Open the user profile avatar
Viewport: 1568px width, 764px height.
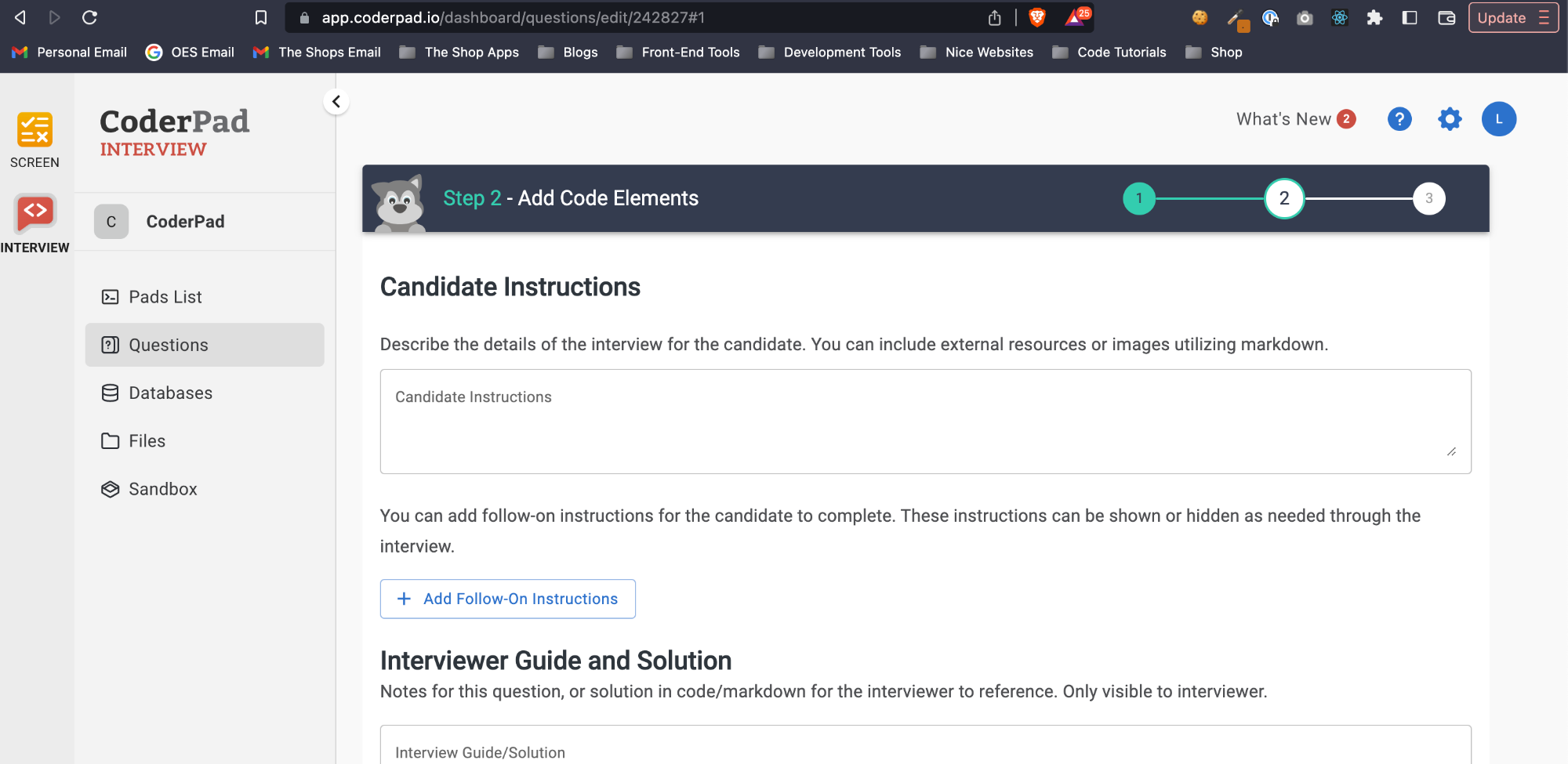coord(1498,119)
